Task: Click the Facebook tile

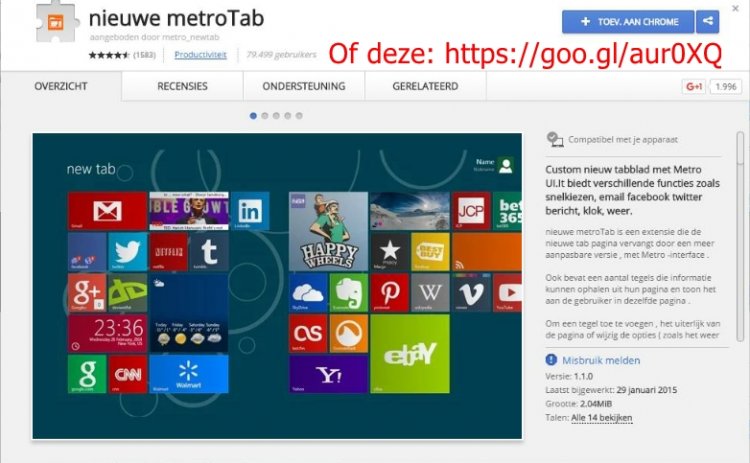Action: [87, 252]
